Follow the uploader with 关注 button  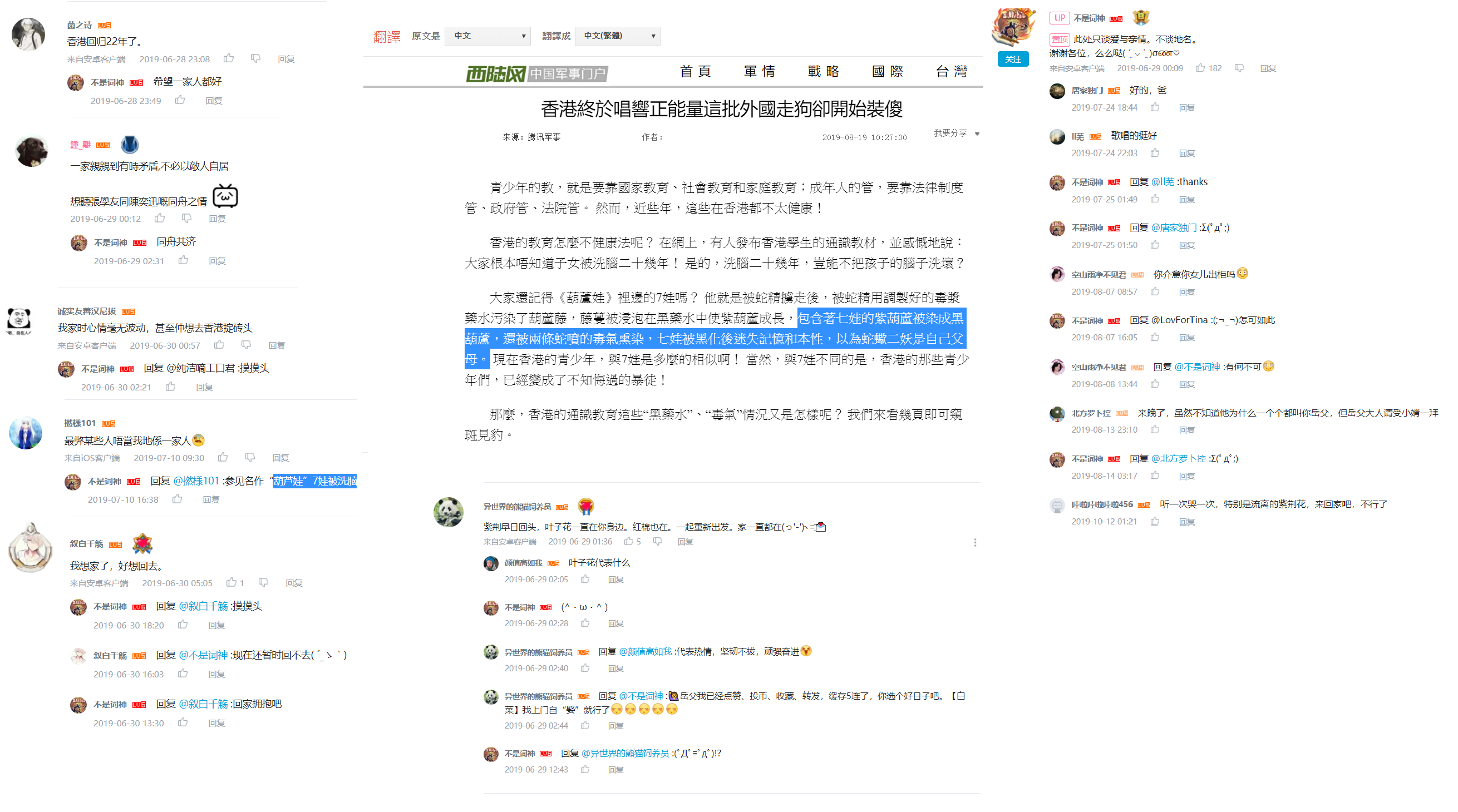[1013, 59]
